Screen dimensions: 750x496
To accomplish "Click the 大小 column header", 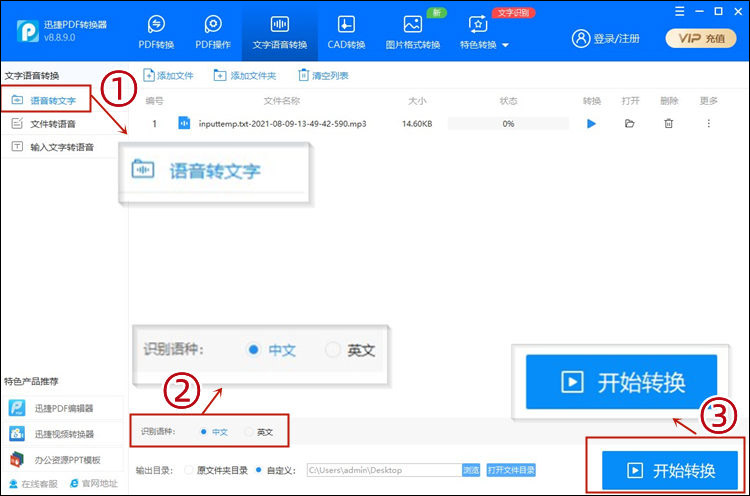I will tap(417, 100).
